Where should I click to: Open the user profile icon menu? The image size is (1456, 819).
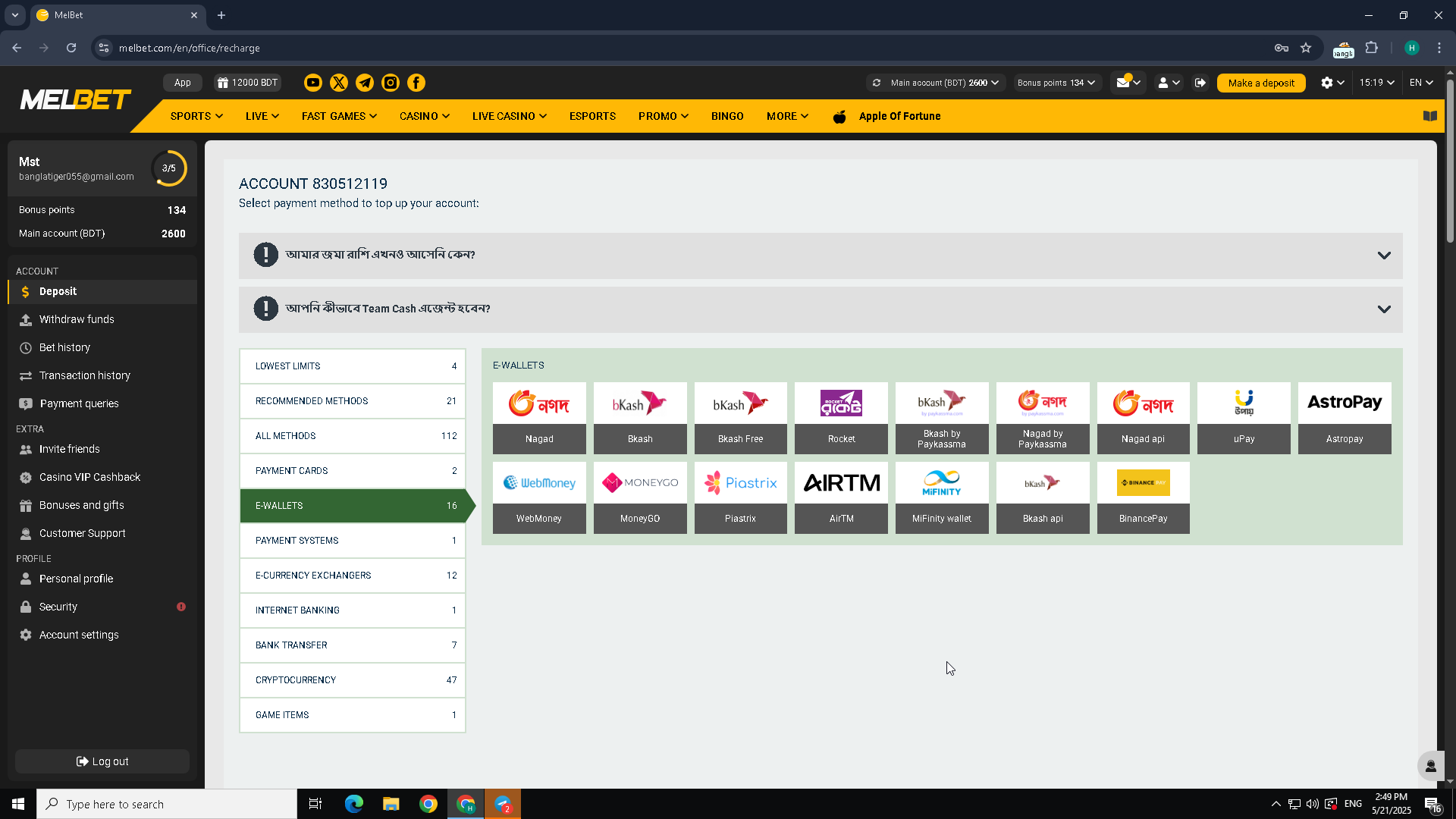coord(1168,83)
